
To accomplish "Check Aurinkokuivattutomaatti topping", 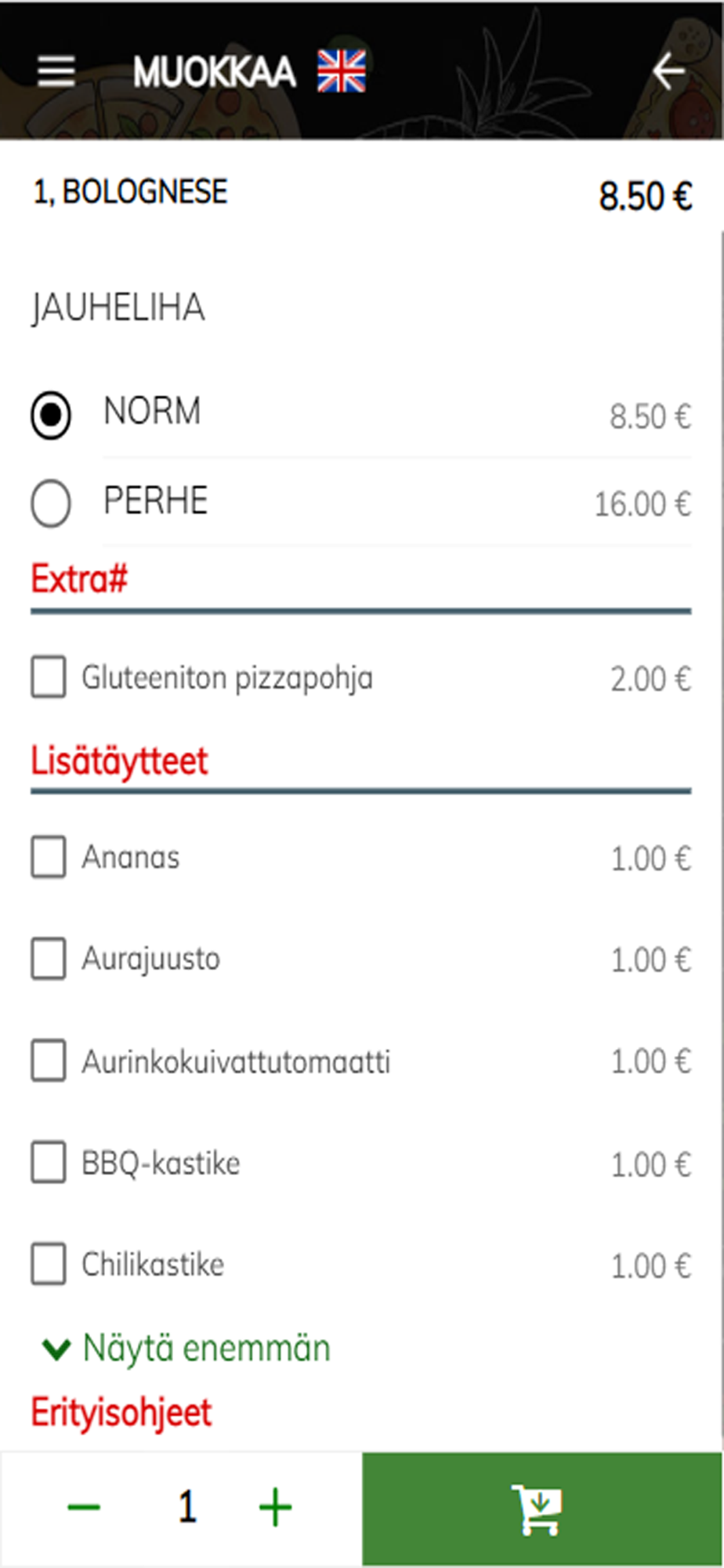I will (49, 1061).
